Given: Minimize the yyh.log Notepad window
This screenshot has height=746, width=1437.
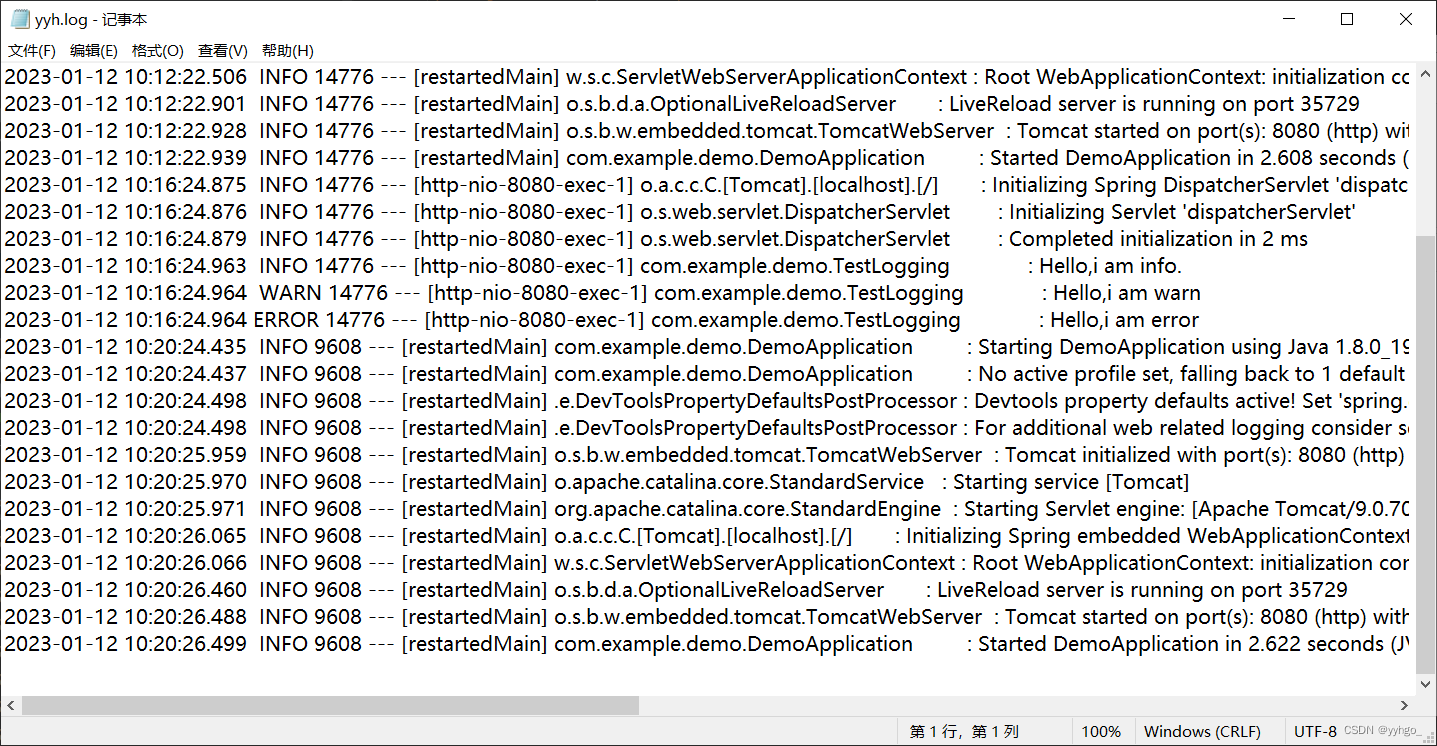Looking at the screenshot, I should tap(1290, 19).
